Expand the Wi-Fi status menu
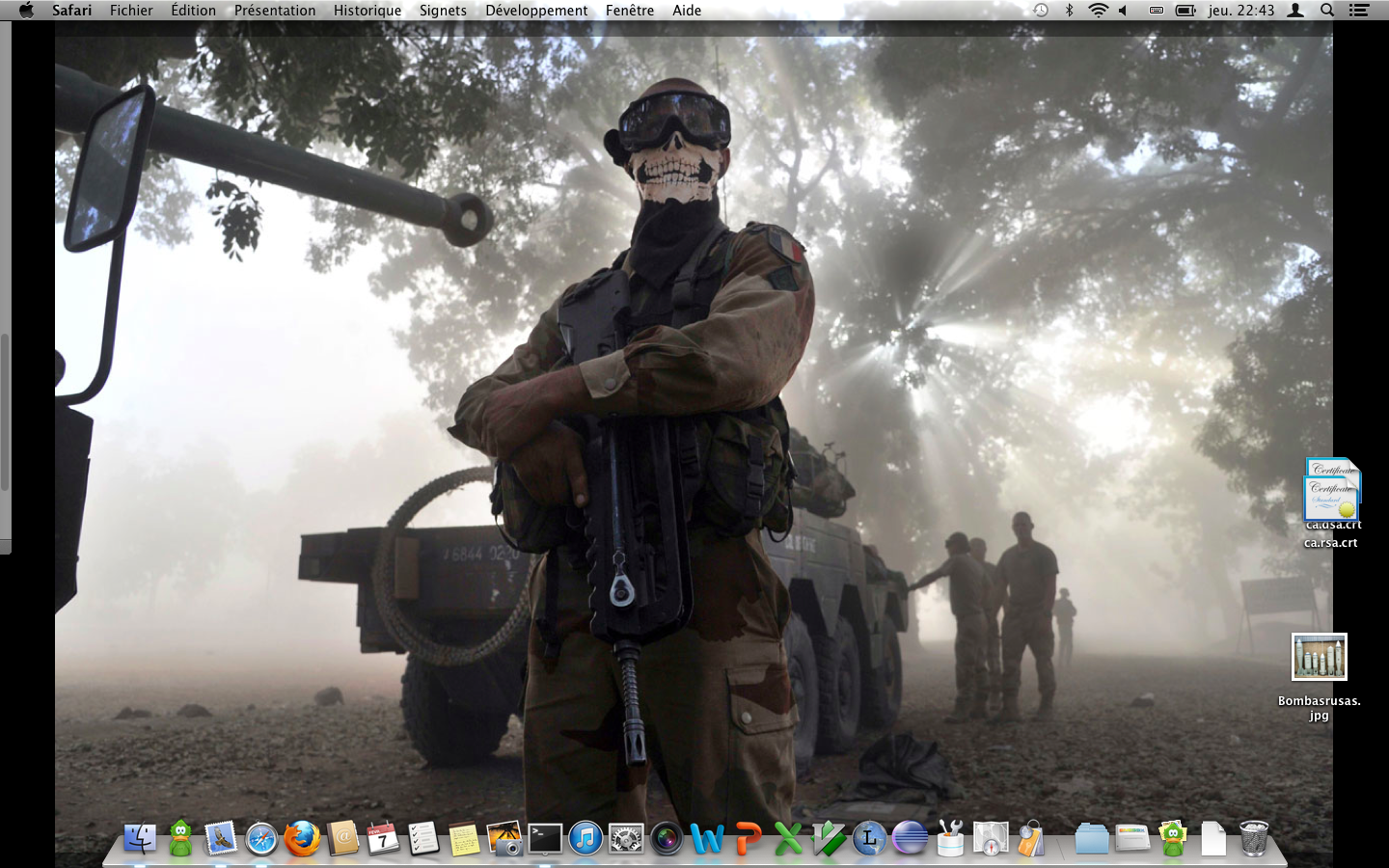The width and height of the screenshot is (1389, 868). 1098,11
